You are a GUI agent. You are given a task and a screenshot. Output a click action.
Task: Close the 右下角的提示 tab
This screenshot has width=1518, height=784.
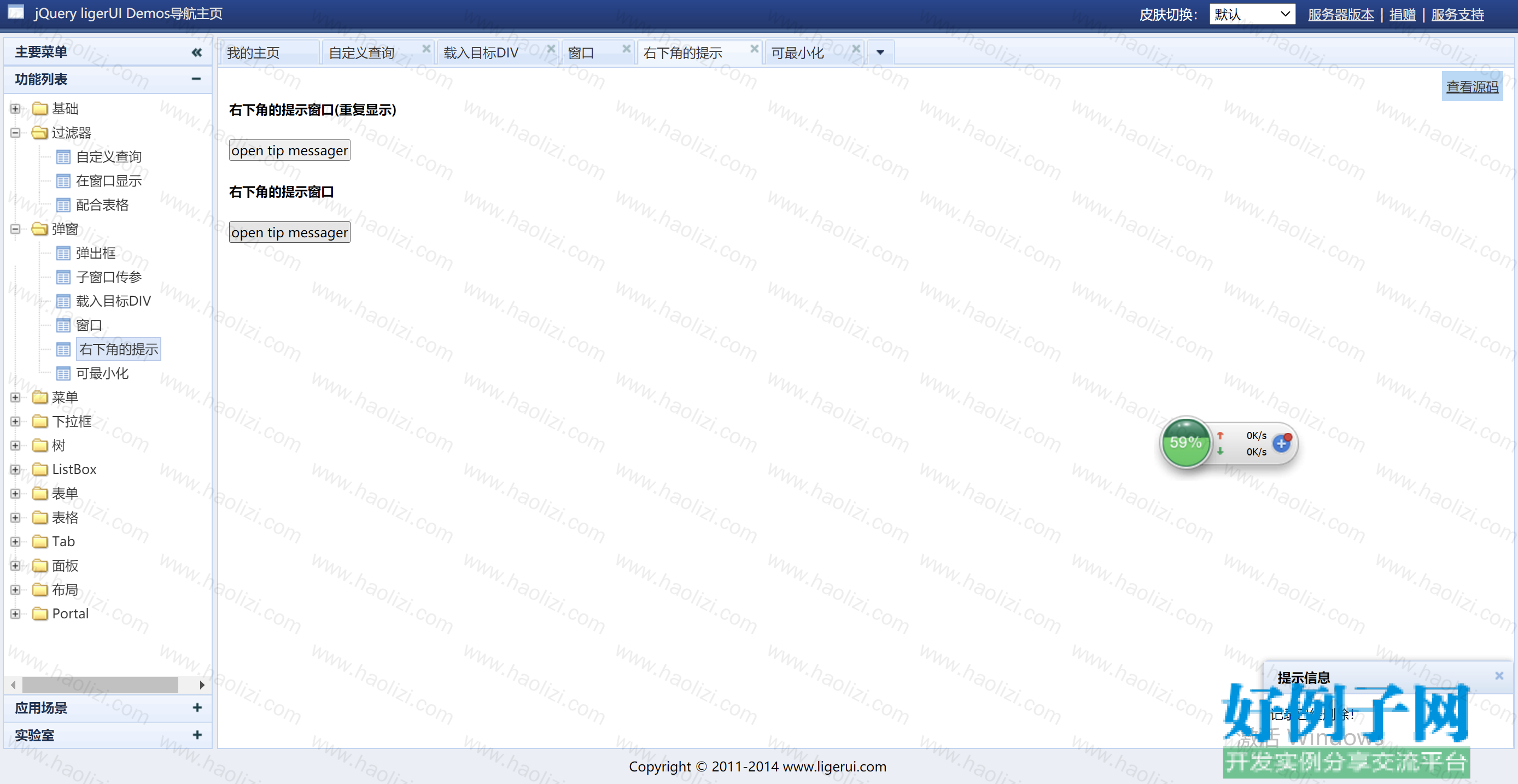click(x=754, y=48)
